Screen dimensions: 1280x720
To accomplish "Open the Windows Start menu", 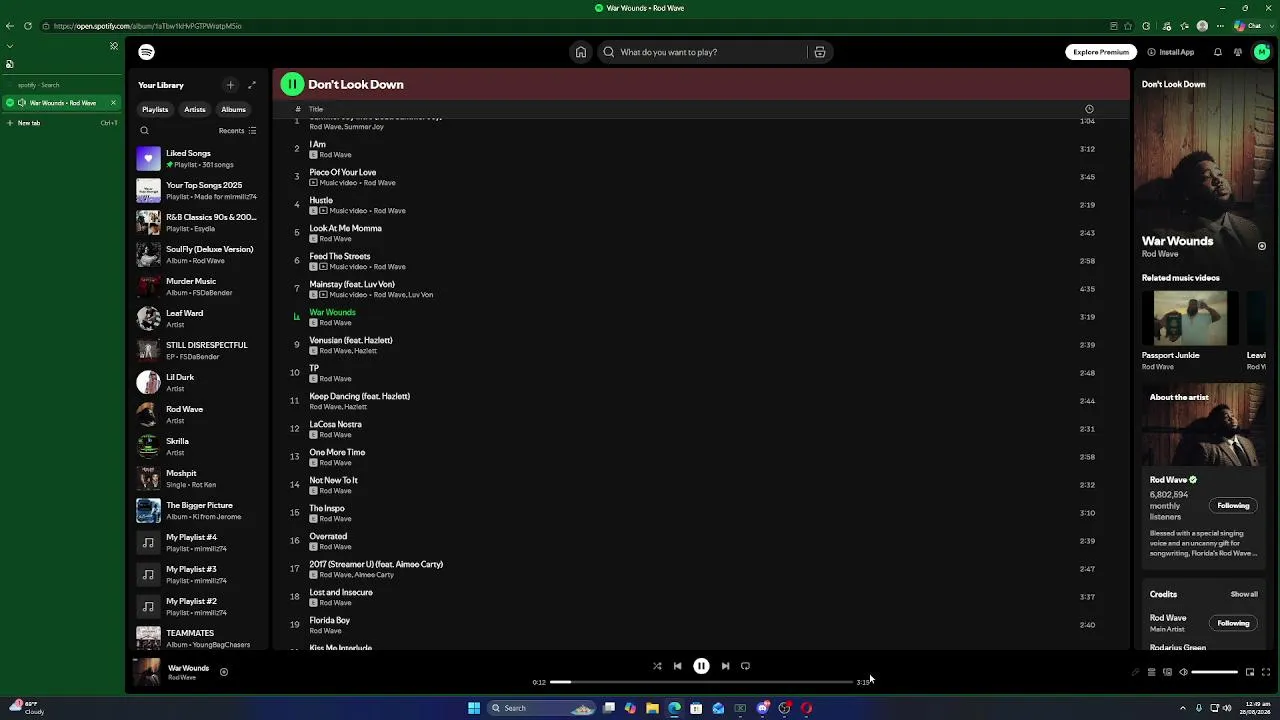I will [x=474, y=708].
